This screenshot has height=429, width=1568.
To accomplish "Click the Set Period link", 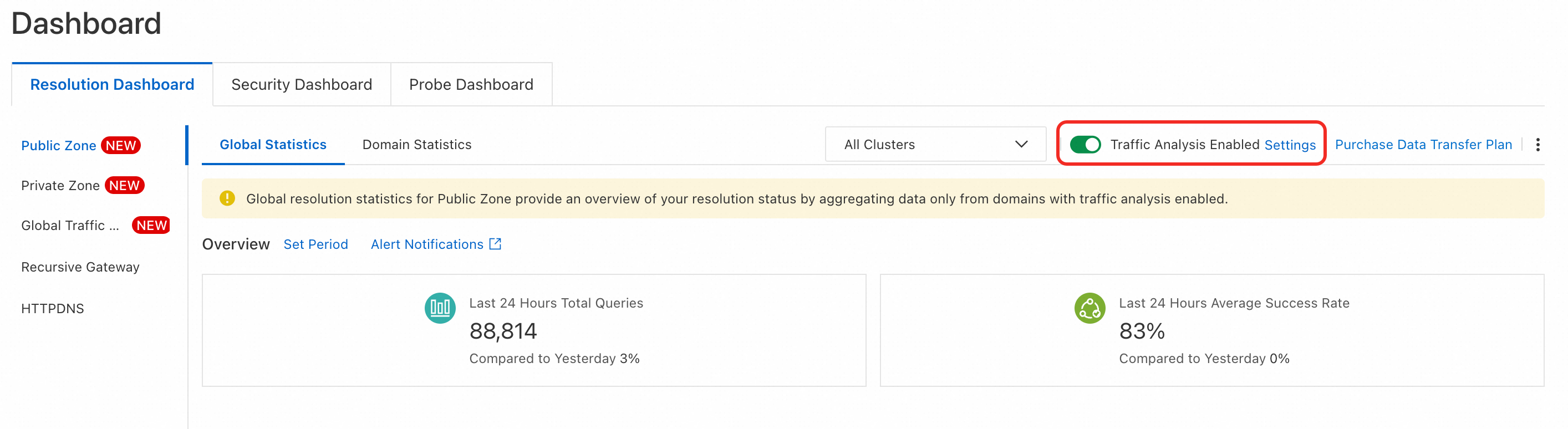I will [315, 244].
